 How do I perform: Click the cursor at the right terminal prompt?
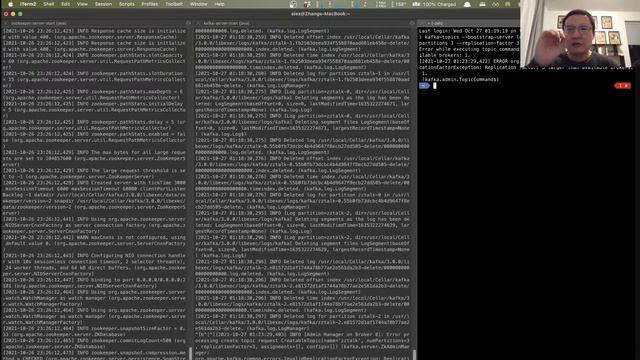click(435, 86)
